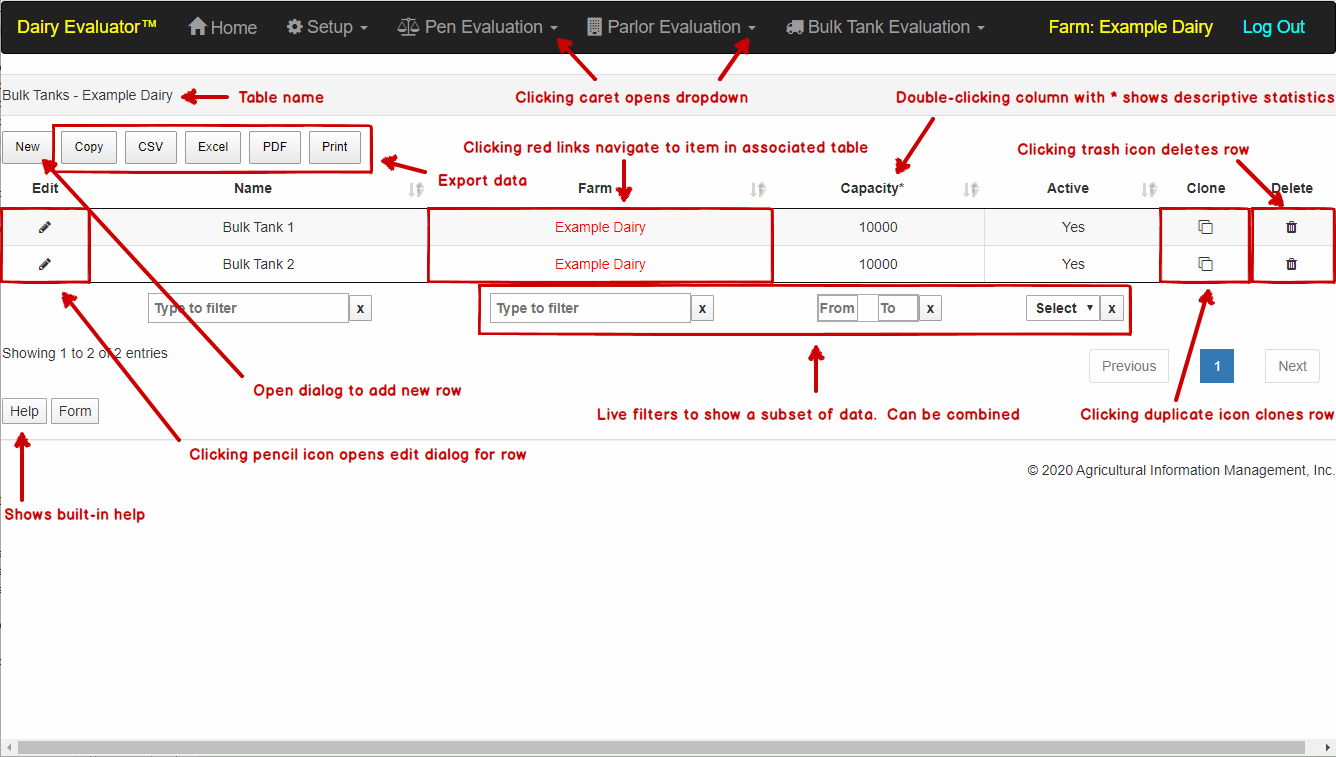1336x757 pixels.
Task: Clear the Farm filter with its x button
Action: pos(702,307)
